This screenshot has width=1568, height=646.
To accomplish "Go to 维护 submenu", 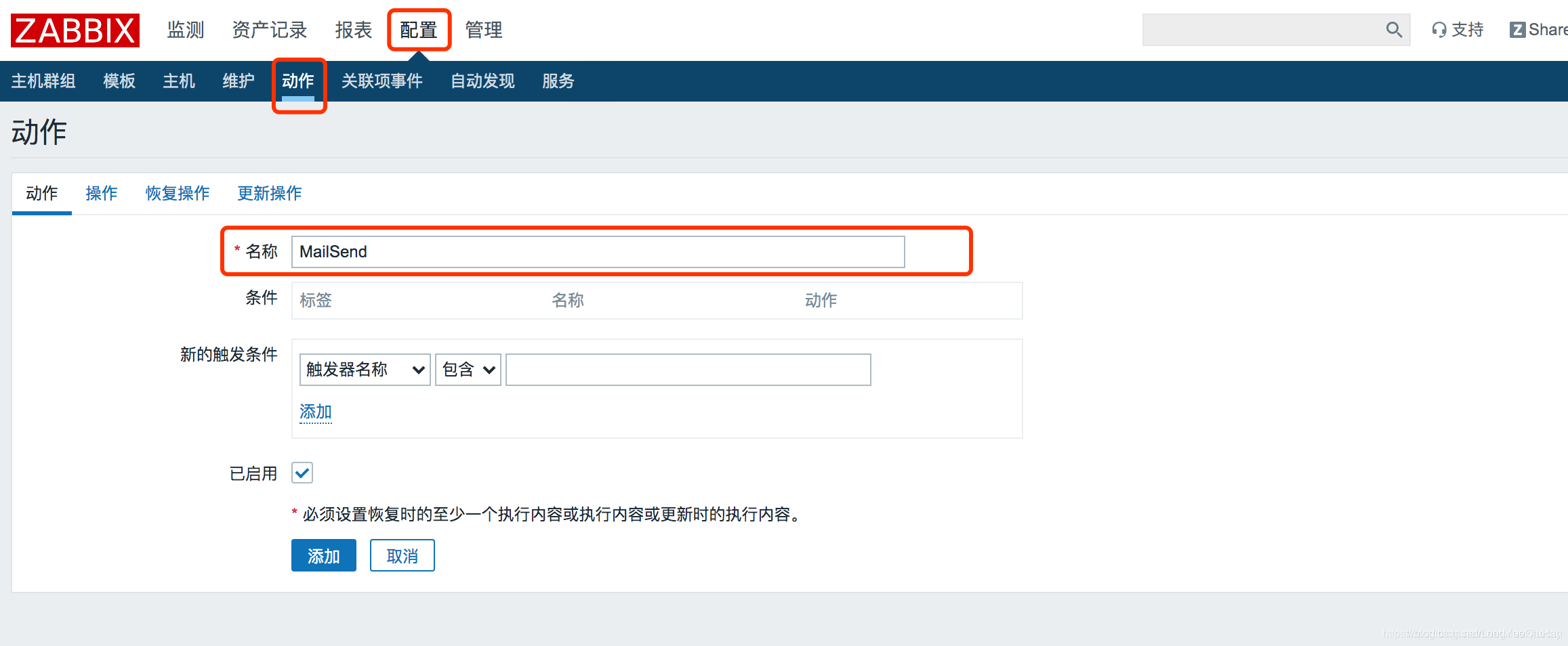I will coord(239,81).
